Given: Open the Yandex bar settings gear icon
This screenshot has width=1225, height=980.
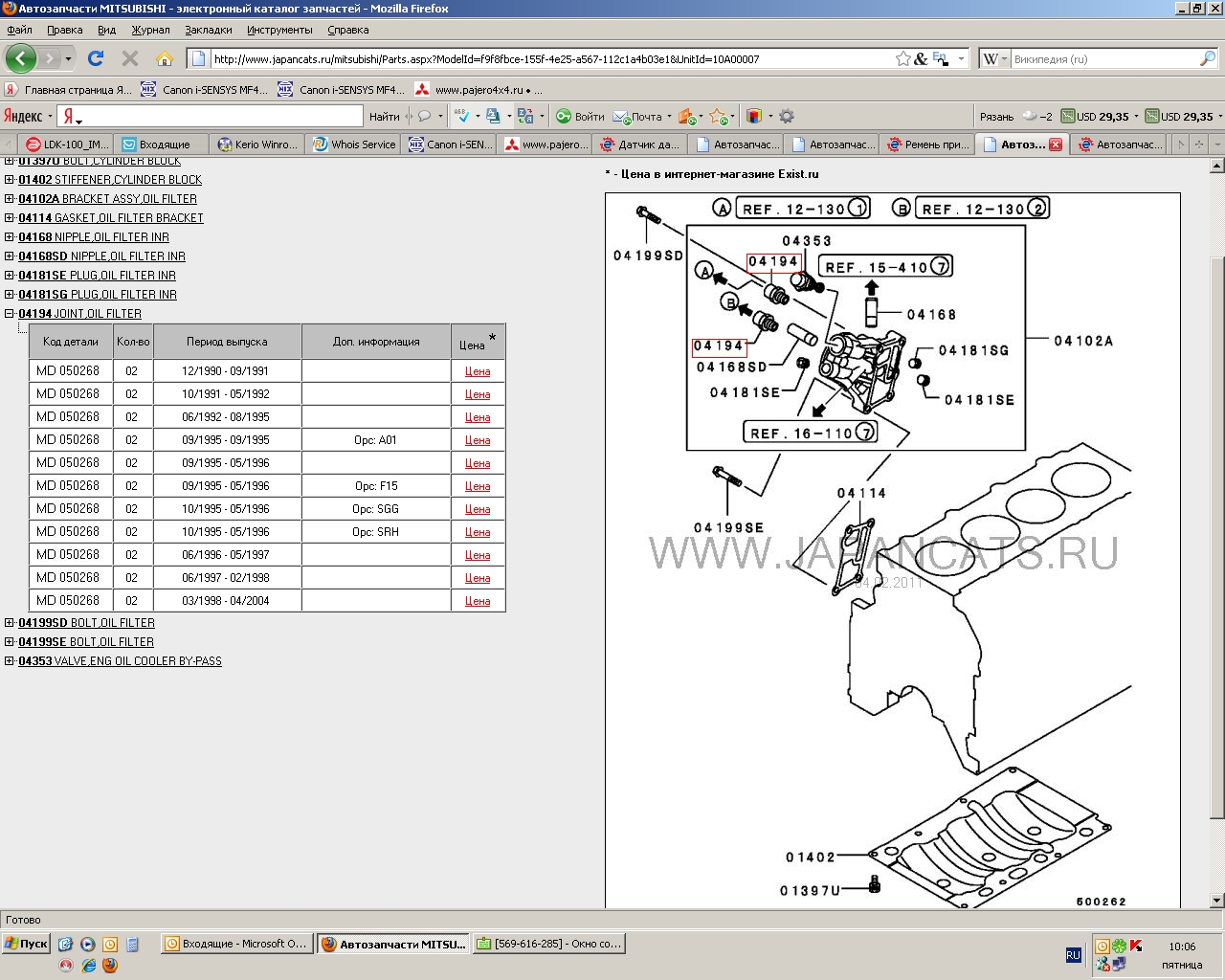Looking at the screenshot, I should 787,117.
